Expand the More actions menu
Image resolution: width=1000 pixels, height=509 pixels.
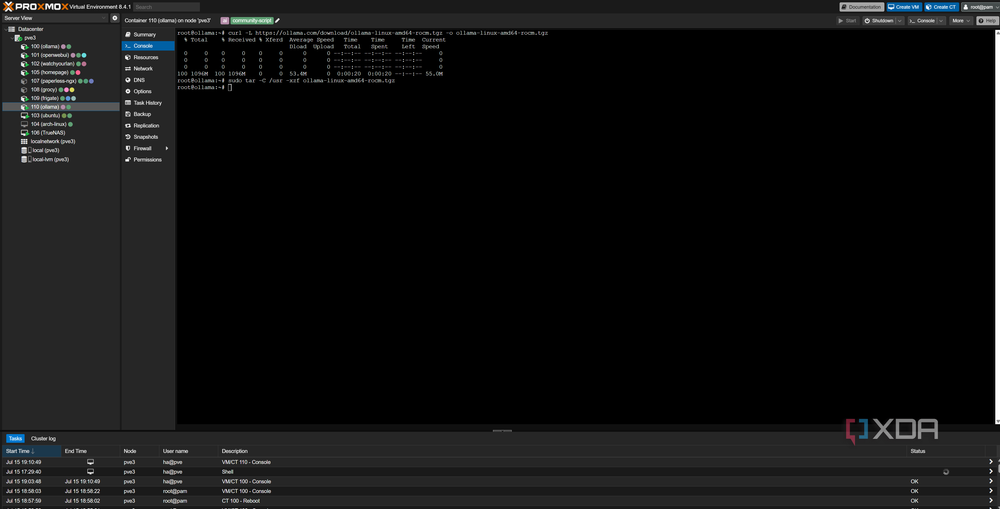click(960, 20)
